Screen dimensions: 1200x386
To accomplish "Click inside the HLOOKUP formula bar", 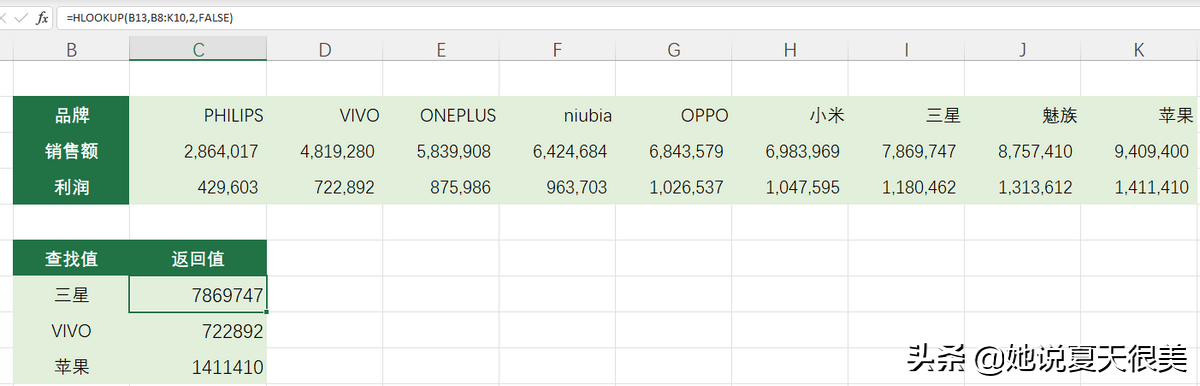I will (628, 18).
